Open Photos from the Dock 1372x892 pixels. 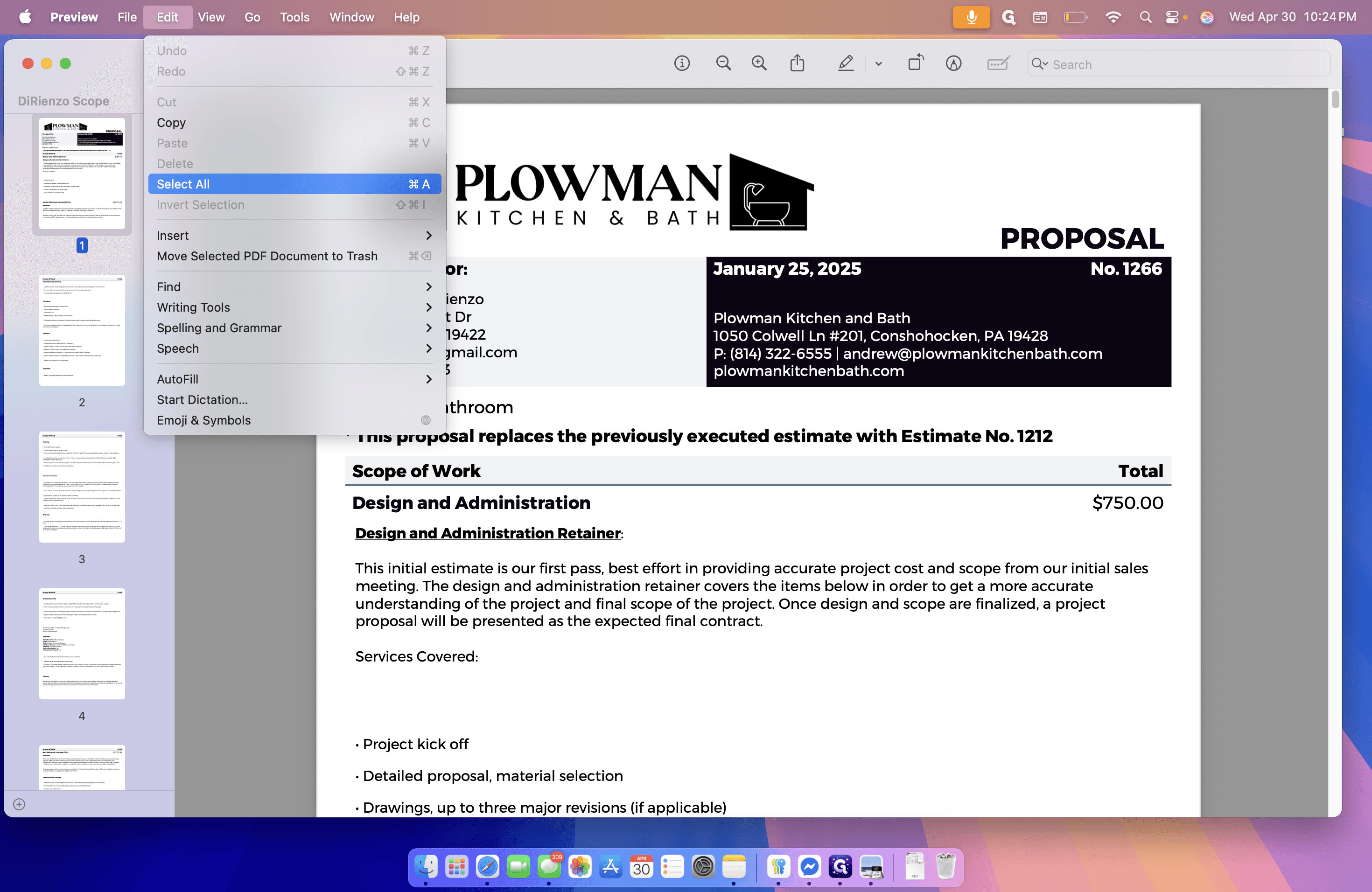pos(579,866)
